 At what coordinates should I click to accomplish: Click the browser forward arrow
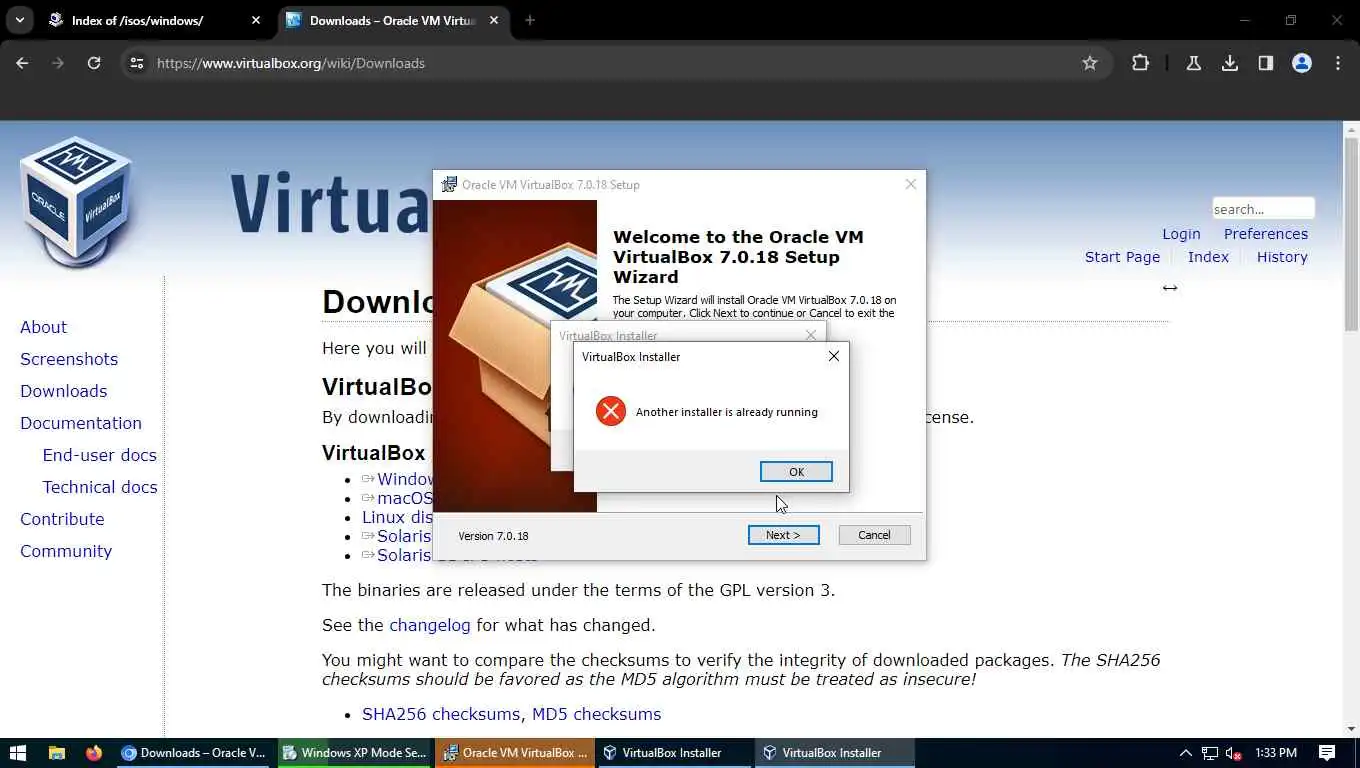58,63
